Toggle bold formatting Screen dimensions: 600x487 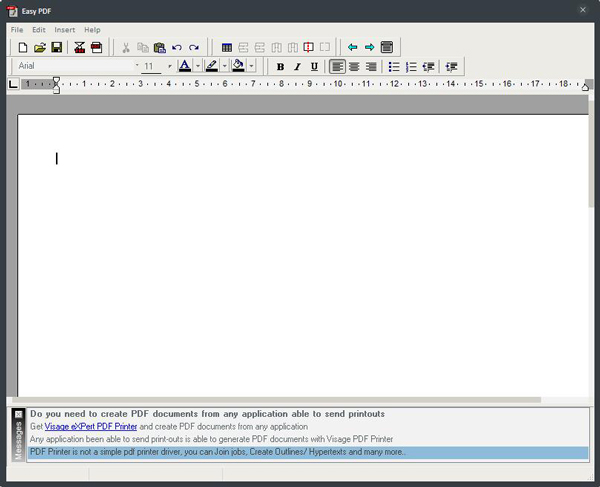(x=280, y=67)
